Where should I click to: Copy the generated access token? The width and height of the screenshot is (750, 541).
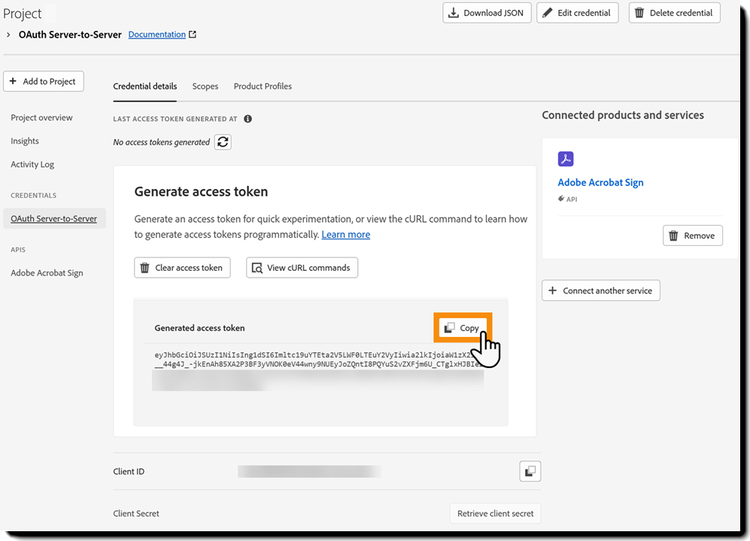click(463, 328)
